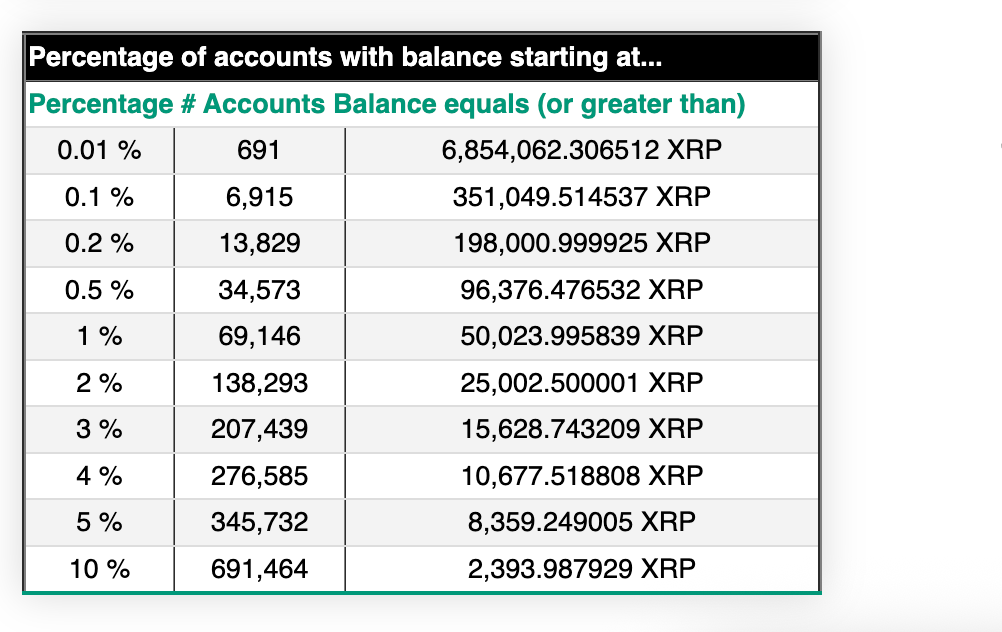
Task: Click balance 198,000.999925 XRP
Action: click(582, 244)
